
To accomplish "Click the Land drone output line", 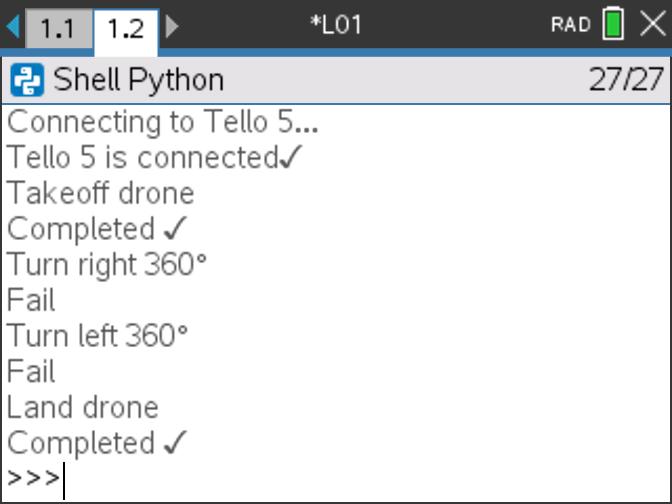I will click(x=83, y=407).
